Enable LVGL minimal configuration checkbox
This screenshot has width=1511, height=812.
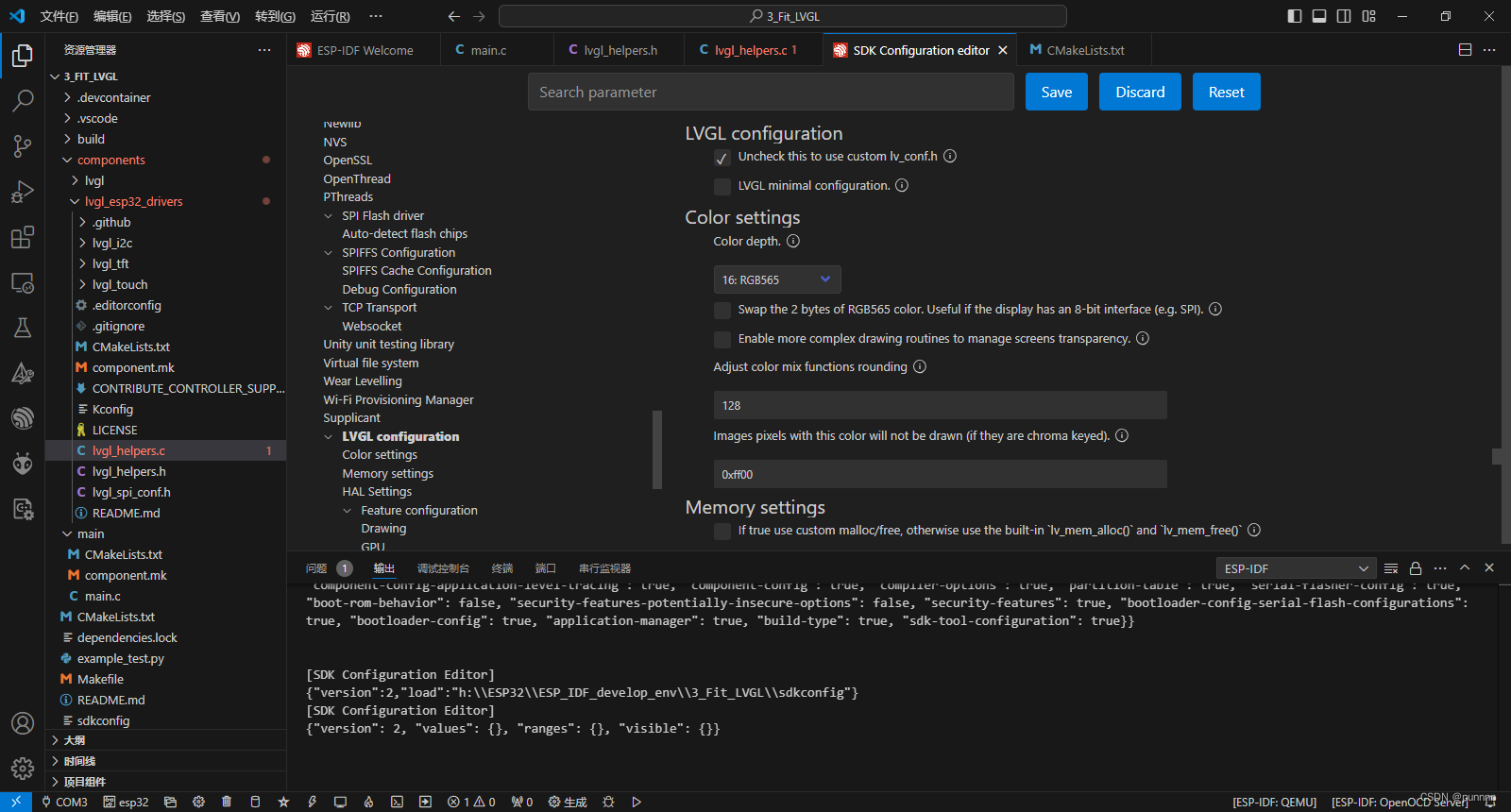(x=722, y=187)
